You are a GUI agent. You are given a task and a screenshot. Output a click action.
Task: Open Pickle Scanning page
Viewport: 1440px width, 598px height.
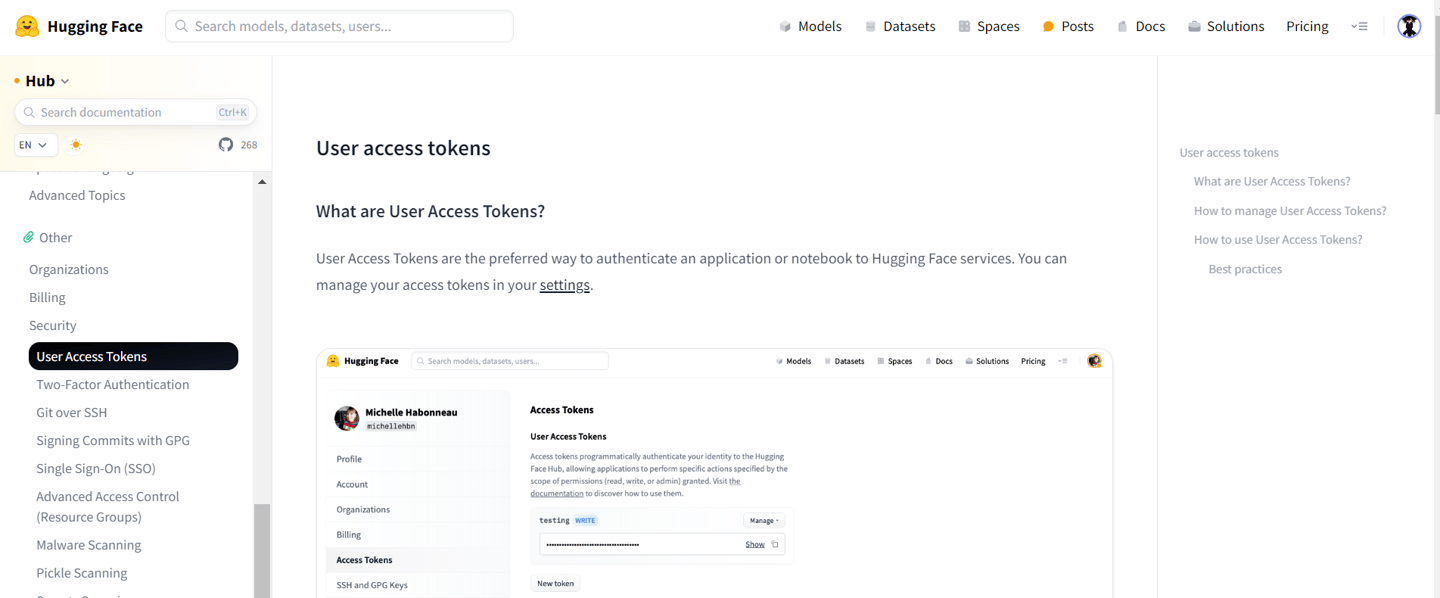click(x=82, y=573)
